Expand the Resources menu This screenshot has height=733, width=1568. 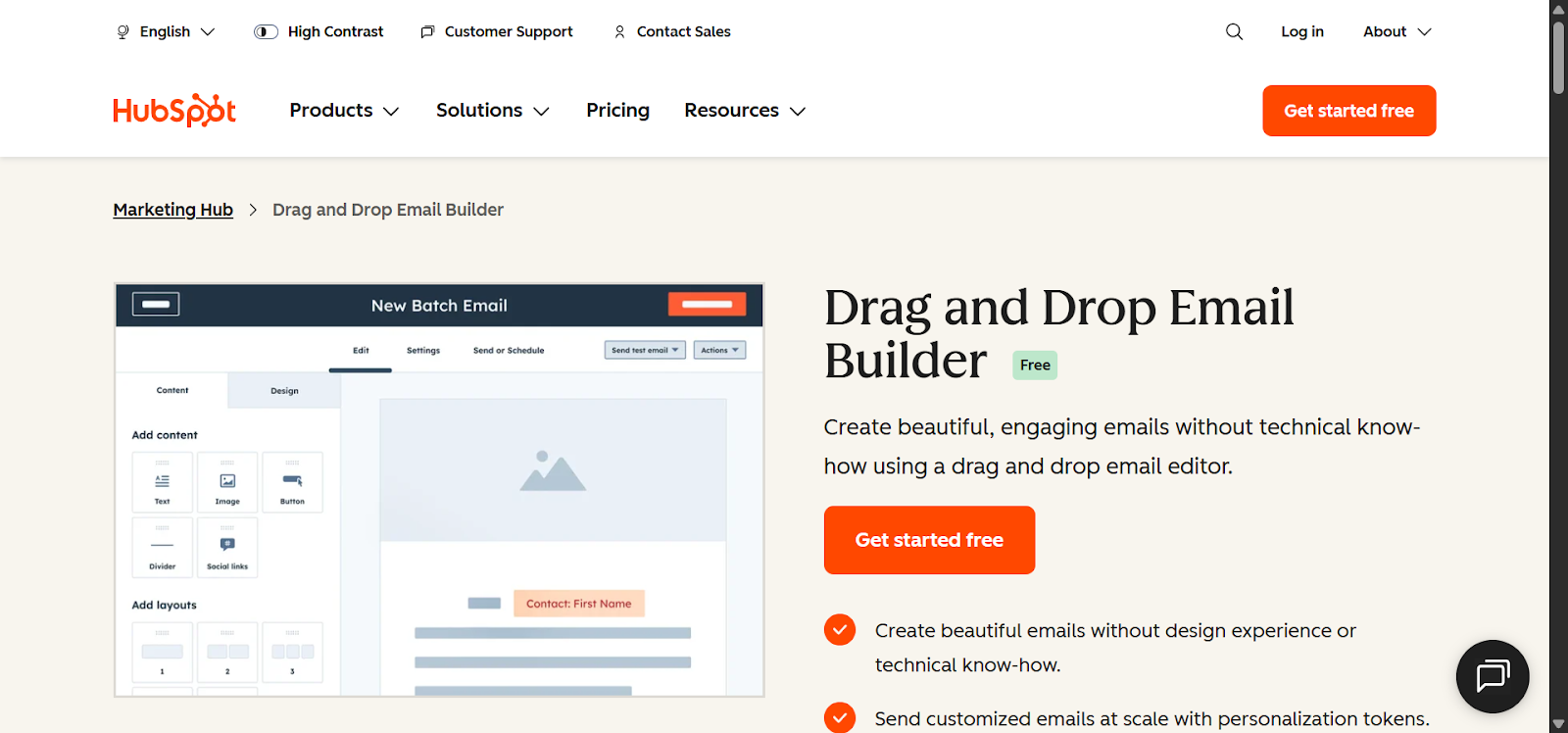745,111
